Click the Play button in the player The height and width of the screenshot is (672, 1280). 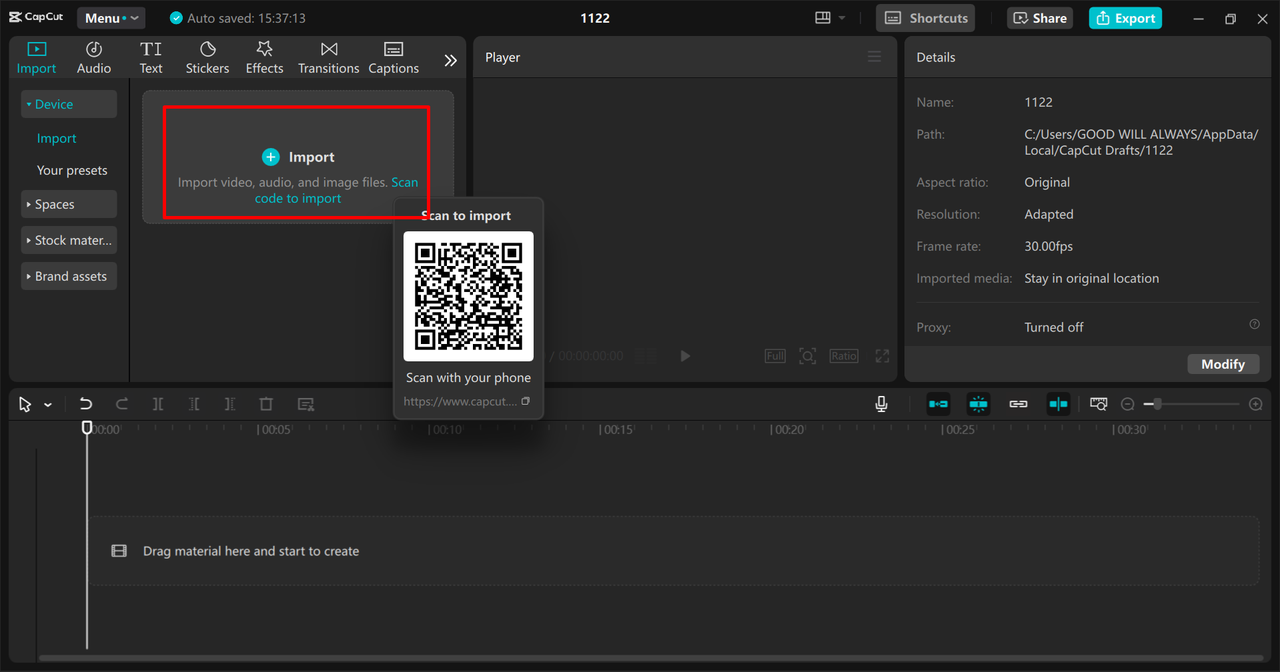[x=685, y=356]
